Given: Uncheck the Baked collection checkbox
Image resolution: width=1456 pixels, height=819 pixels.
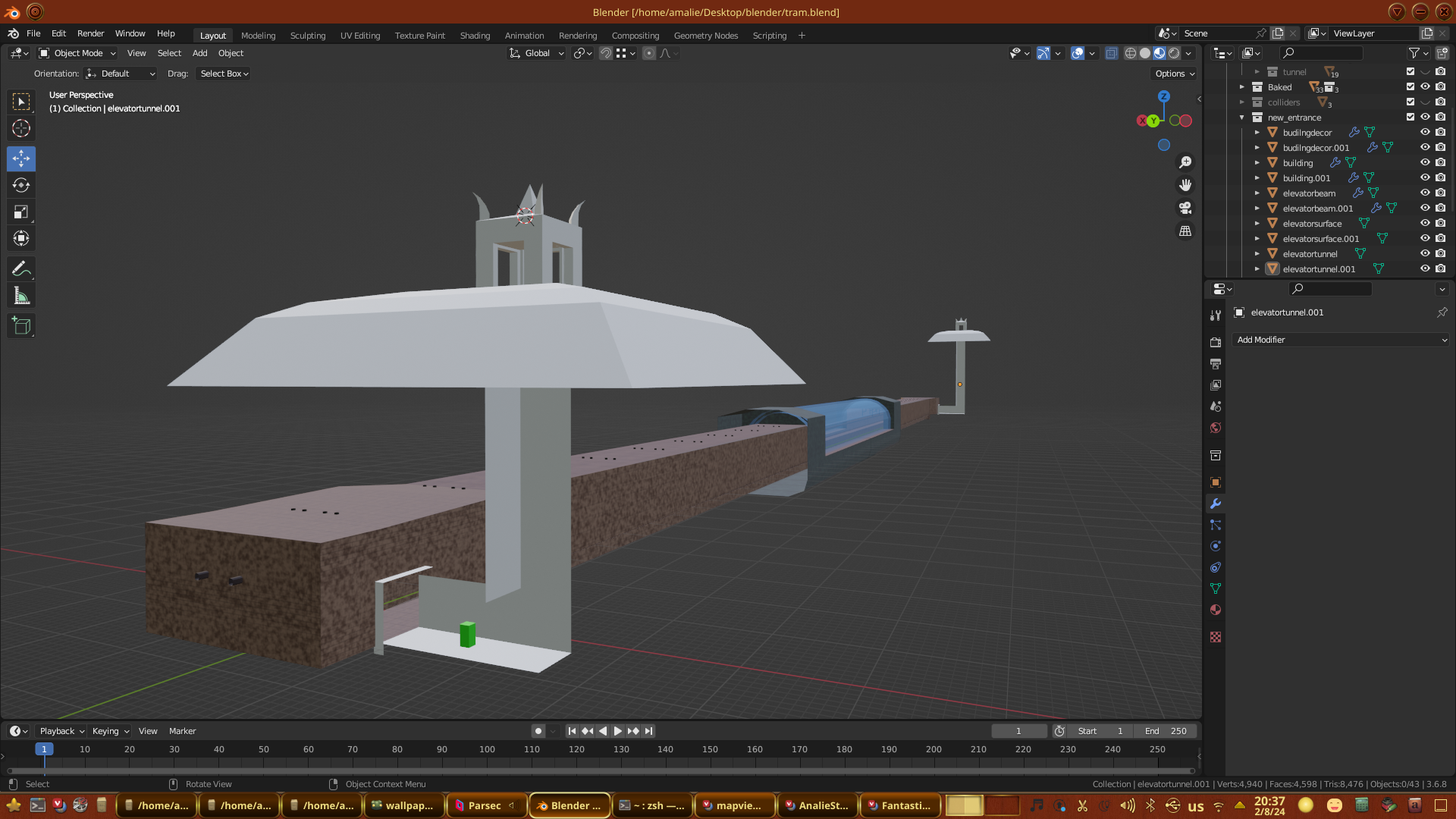Looking at the screenshot, I should (1410, 86).
